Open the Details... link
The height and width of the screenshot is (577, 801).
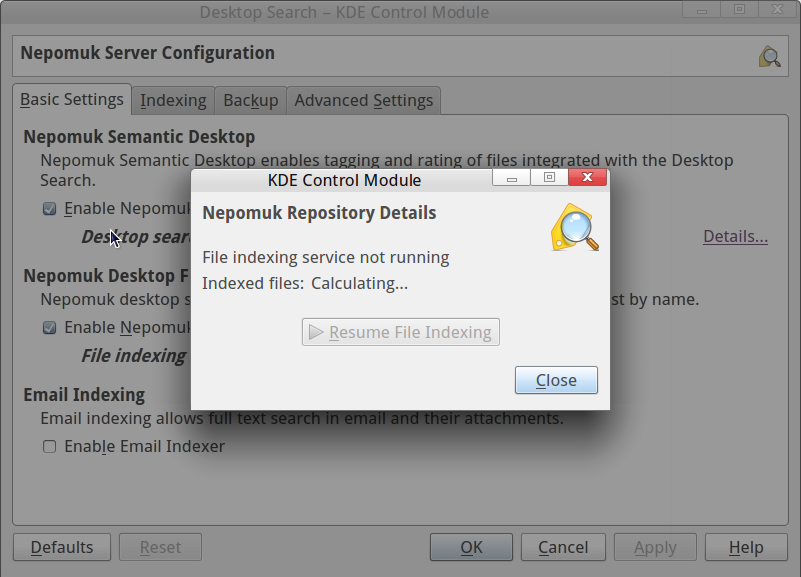coord(735,237)
